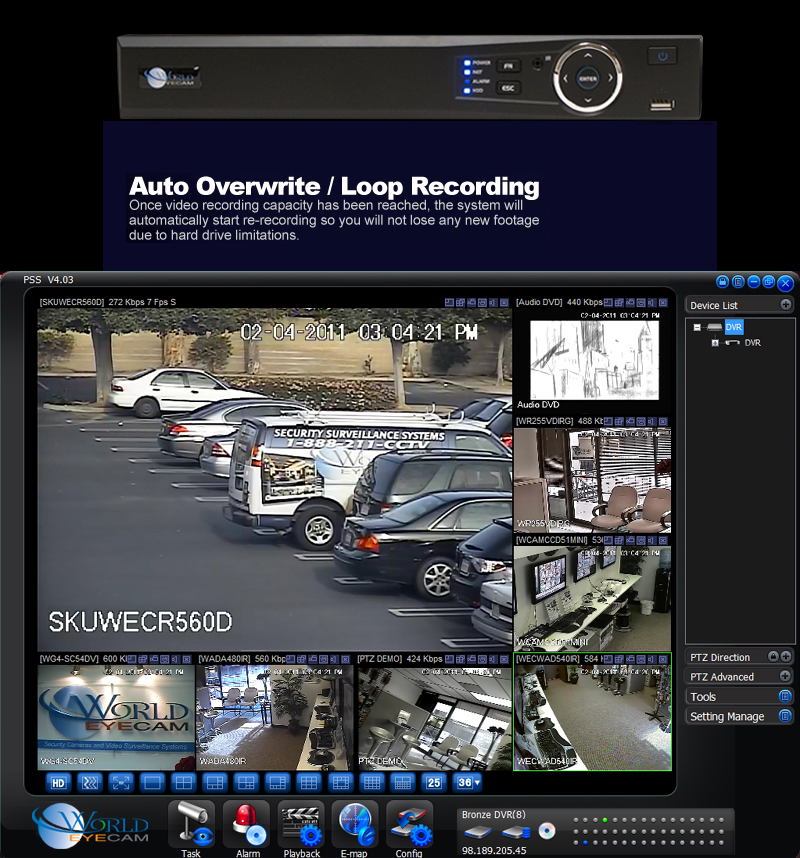The height and width of the screenshot is (858, 800).
Task: Expand the Device List panel
Action: [x=786, y=305]
